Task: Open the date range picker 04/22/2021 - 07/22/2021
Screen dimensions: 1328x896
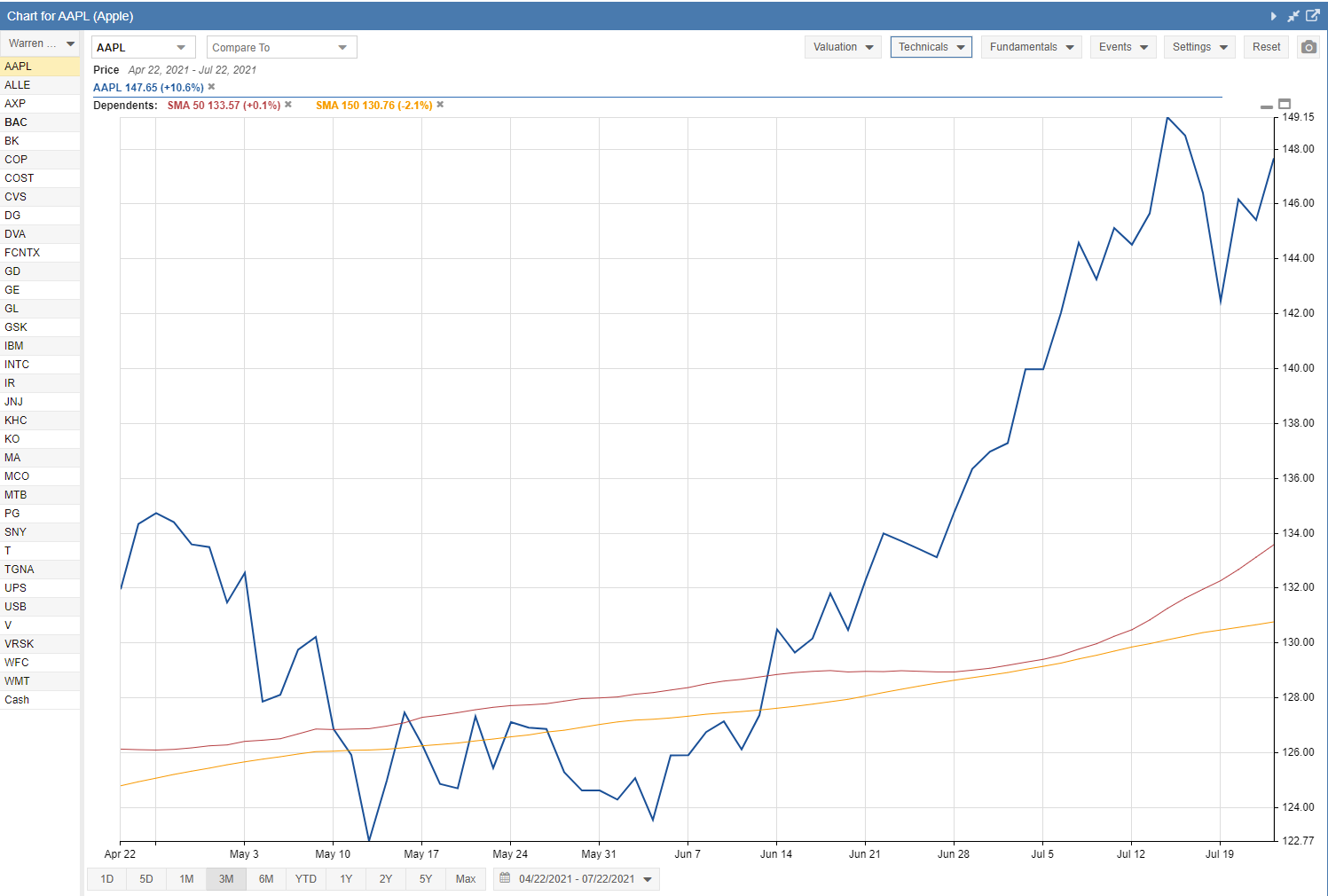Action: [577, 879]
